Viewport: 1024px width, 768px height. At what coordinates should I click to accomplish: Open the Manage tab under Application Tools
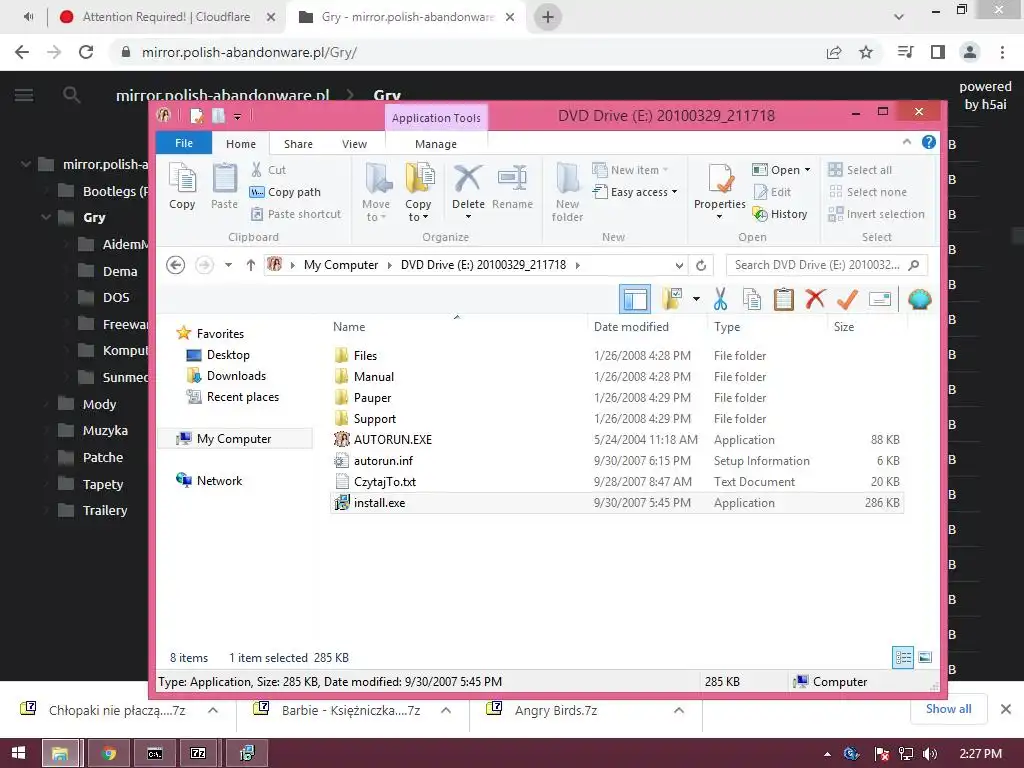click(x=436, y=144)
